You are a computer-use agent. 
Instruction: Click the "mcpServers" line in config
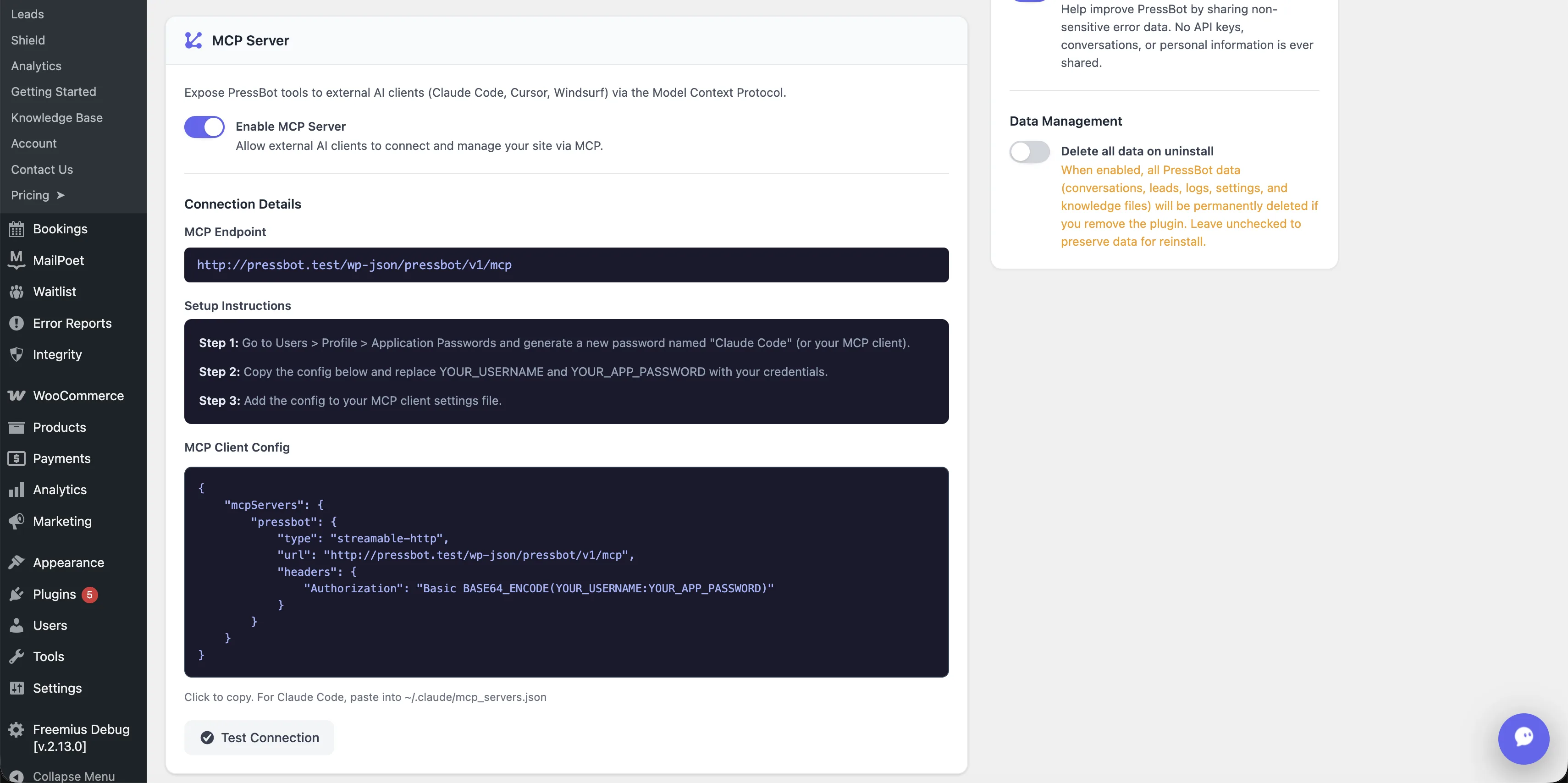274,505
